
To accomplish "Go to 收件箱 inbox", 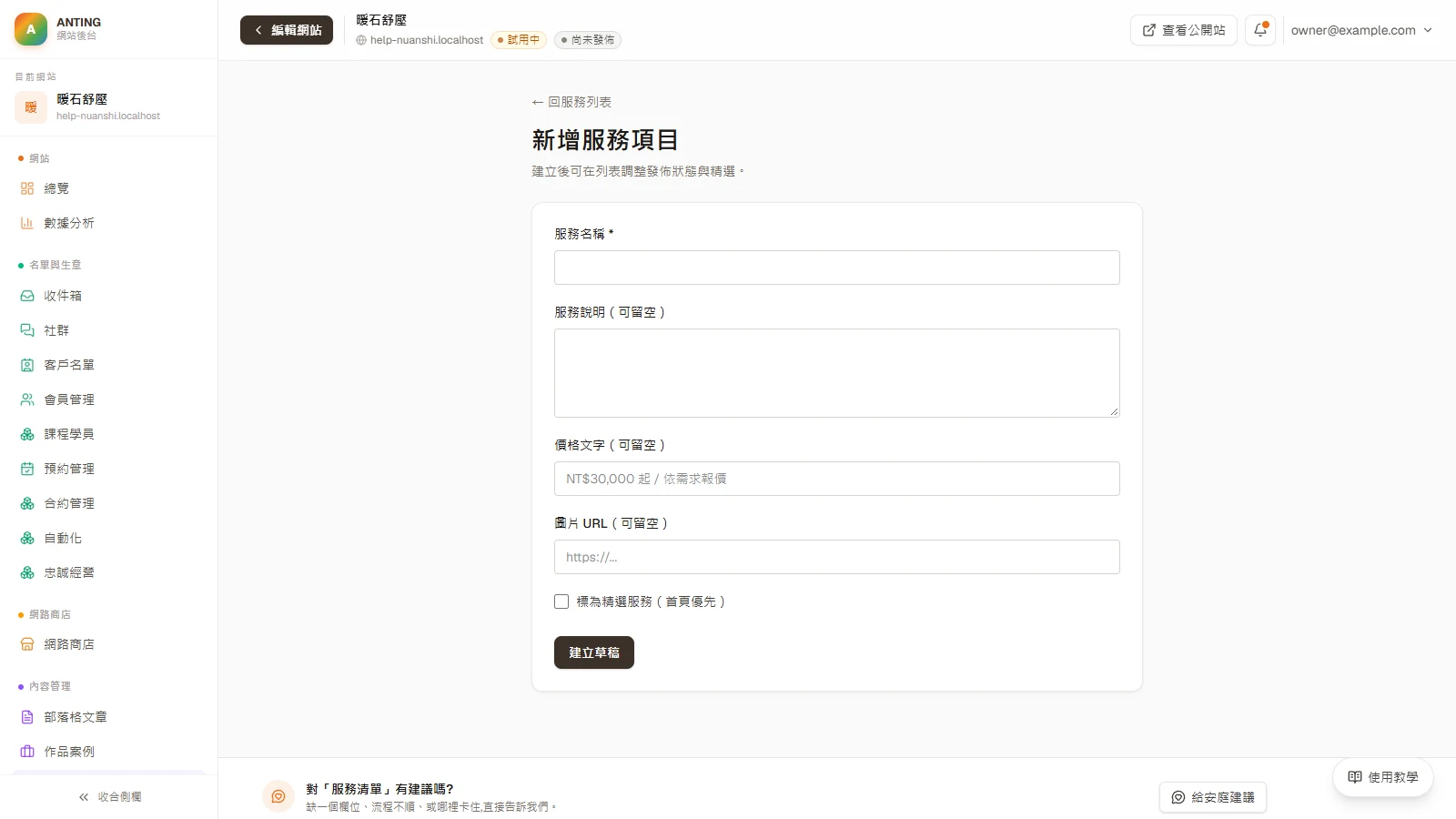I will tap(108, 296).
